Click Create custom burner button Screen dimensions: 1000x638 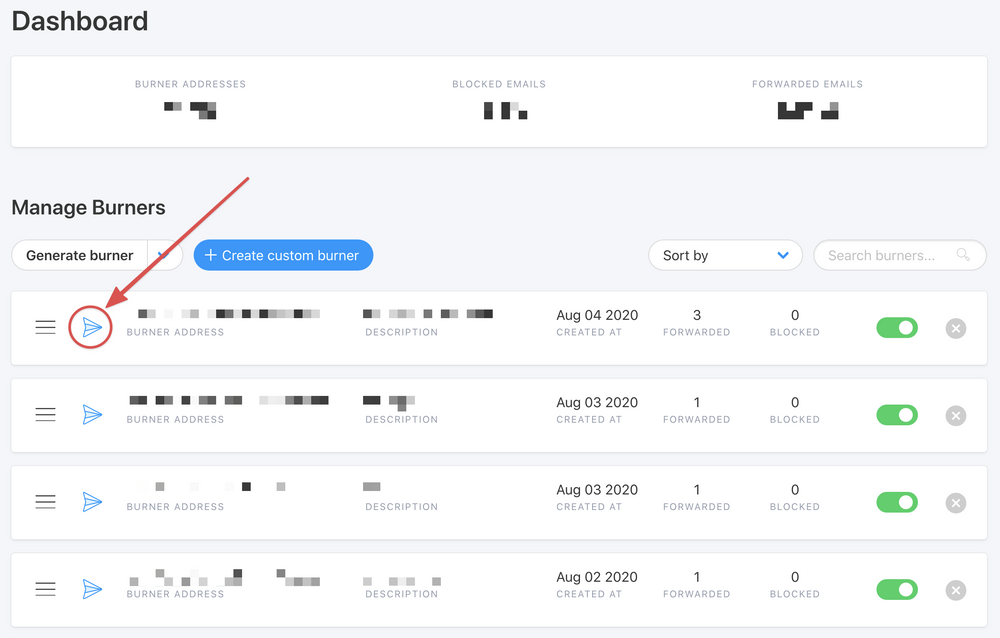tap(283, 255)
